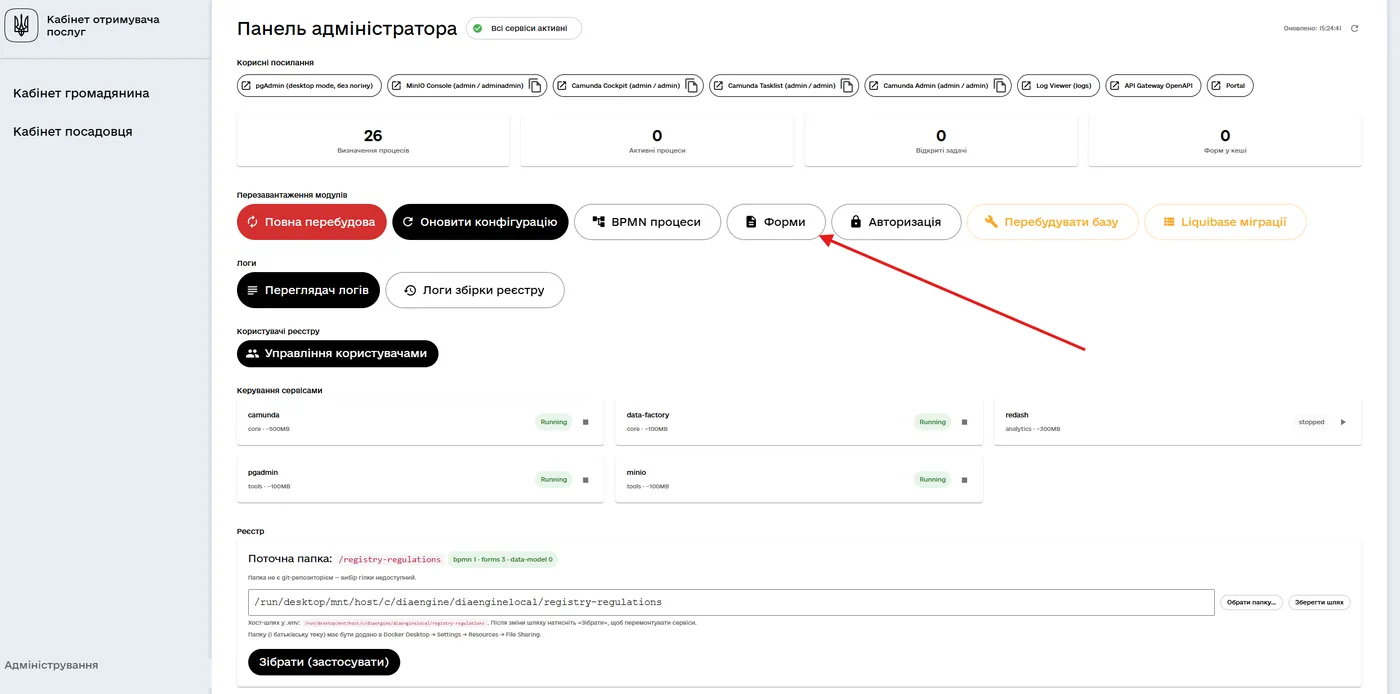Click Оновити конфігурацію button

(x=480, y=222)
